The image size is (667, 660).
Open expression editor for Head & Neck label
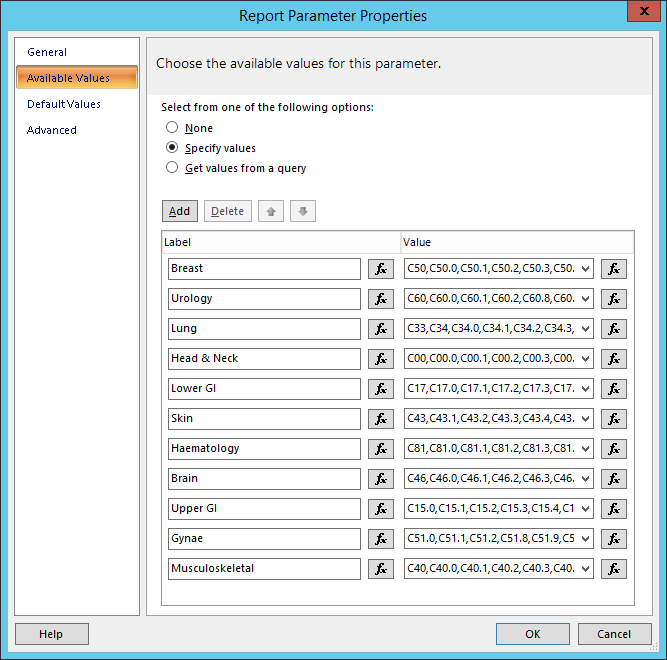[381, 359]
